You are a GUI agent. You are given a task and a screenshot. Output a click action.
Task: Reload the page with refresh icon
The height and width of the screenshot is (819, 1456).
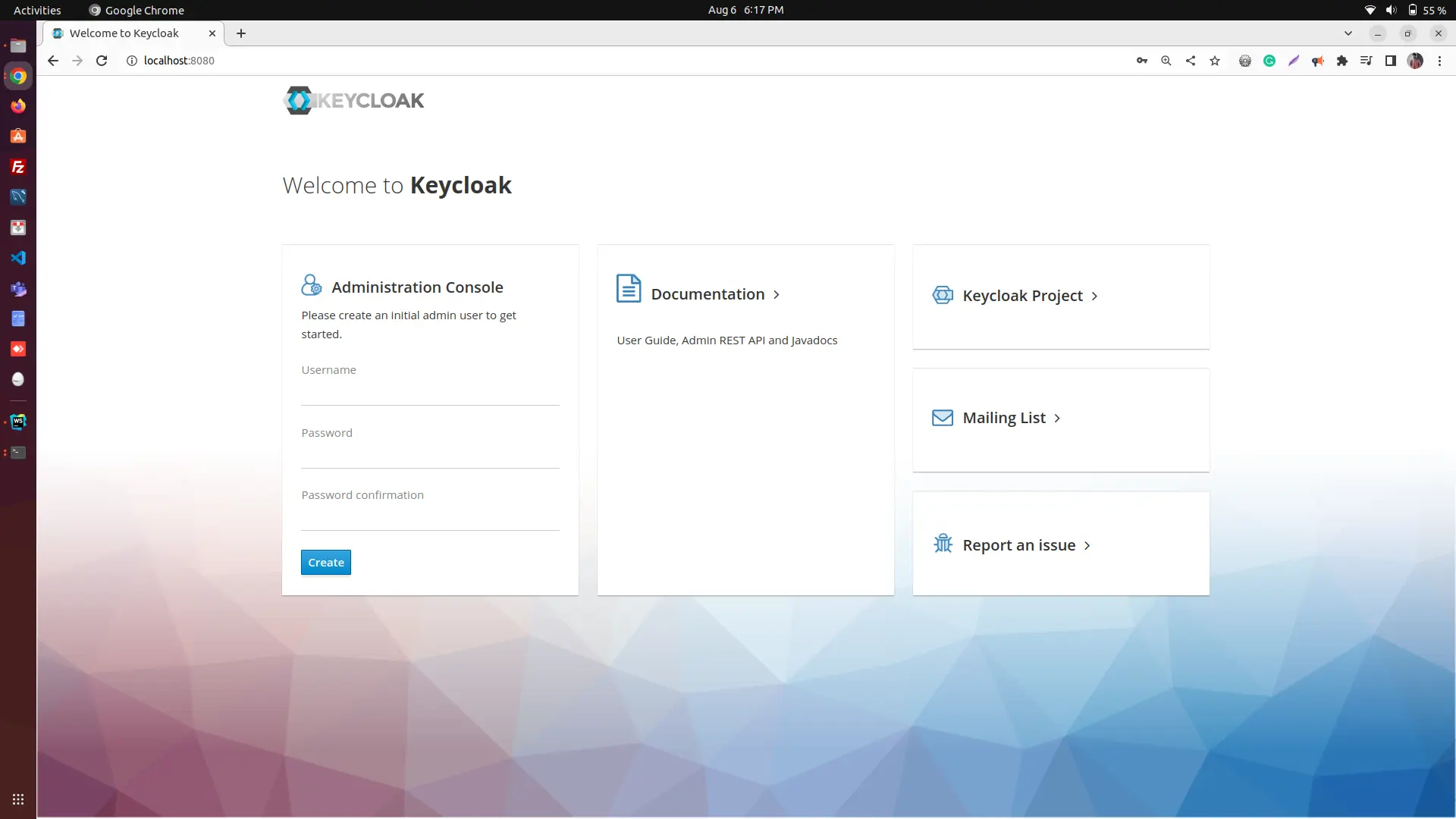click(102, 61)
